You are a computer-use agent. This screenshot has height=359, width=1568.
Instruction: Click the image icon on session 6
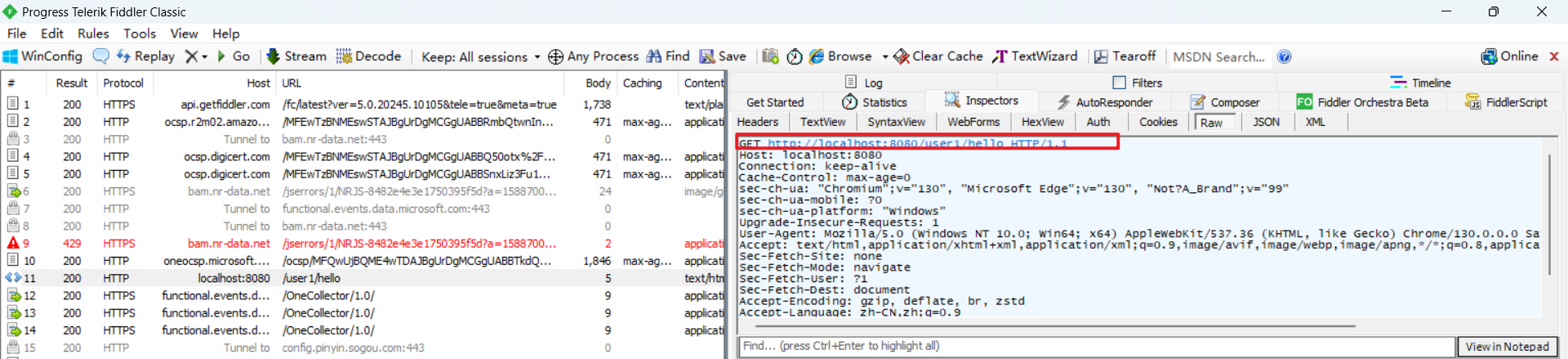coord(13,191)
